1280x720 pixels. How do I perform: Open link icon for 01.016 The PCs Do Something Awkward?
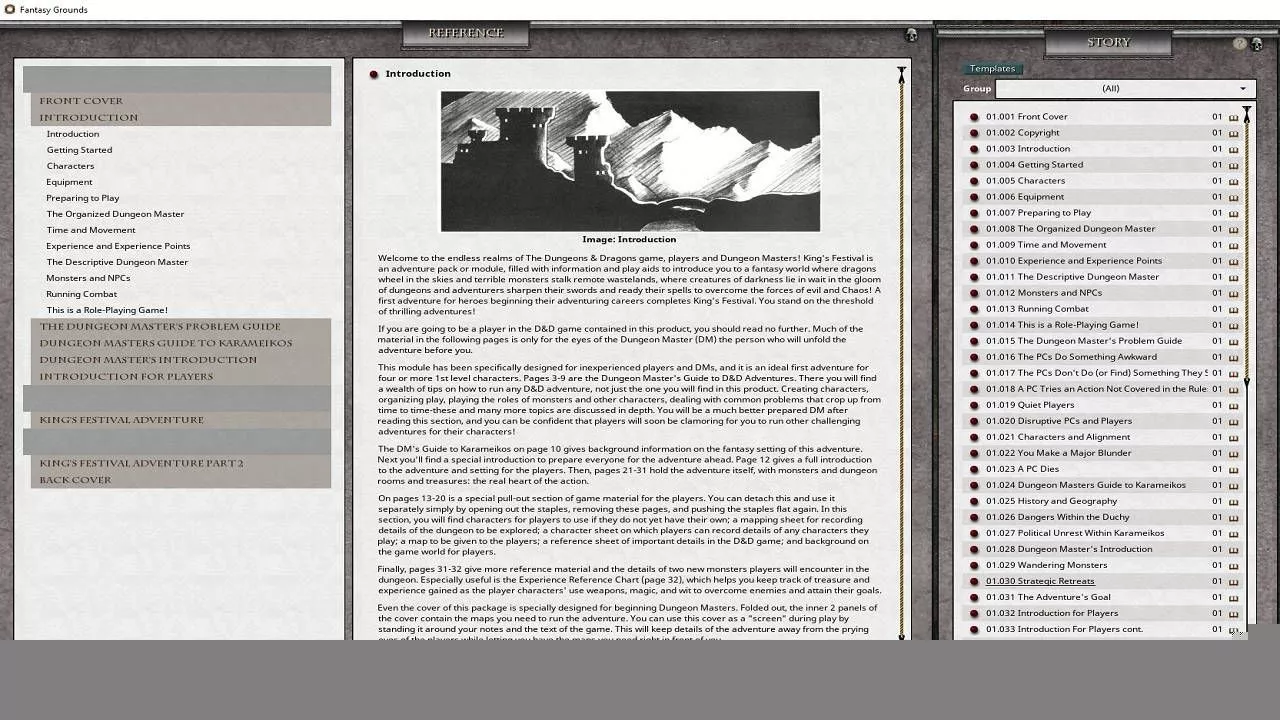tap(974, 357)
